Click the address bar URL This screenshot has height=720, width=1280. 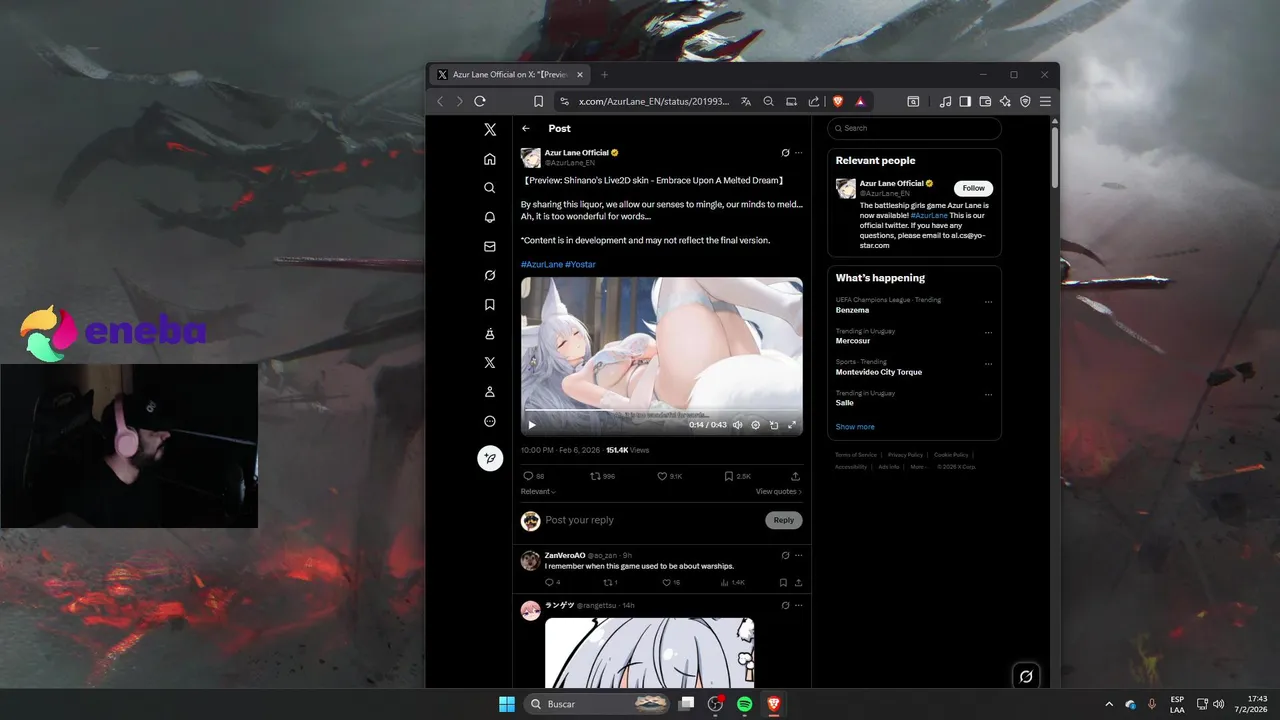coord(654,101)
